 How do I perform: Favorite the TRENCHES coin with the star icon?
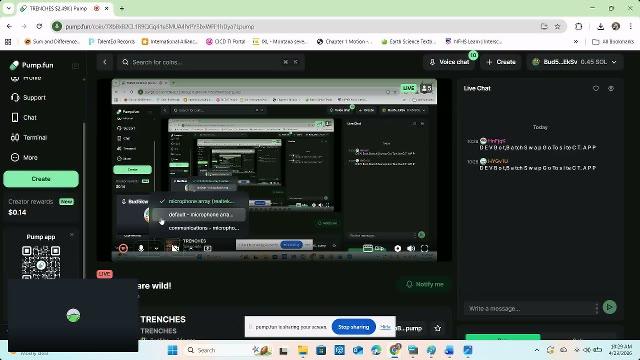438,328
